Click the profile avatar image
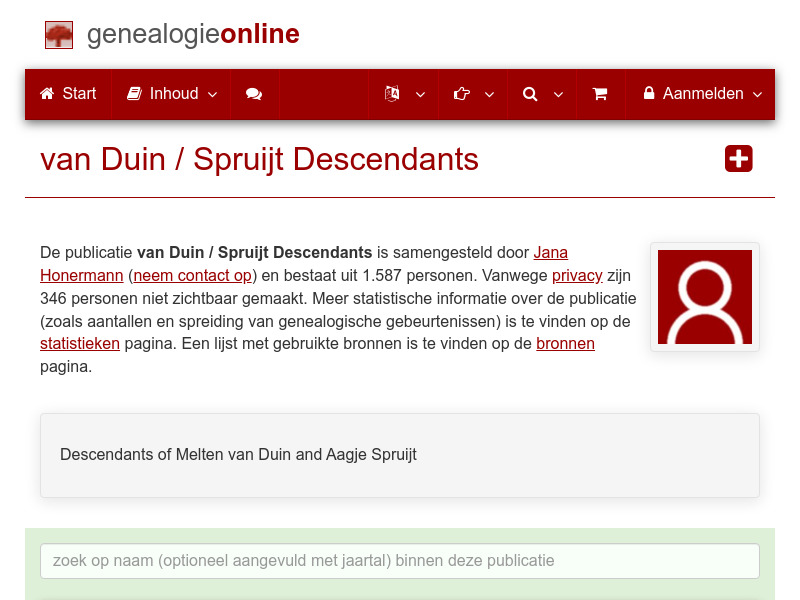 pyautogui.click(x=705, y=297)
